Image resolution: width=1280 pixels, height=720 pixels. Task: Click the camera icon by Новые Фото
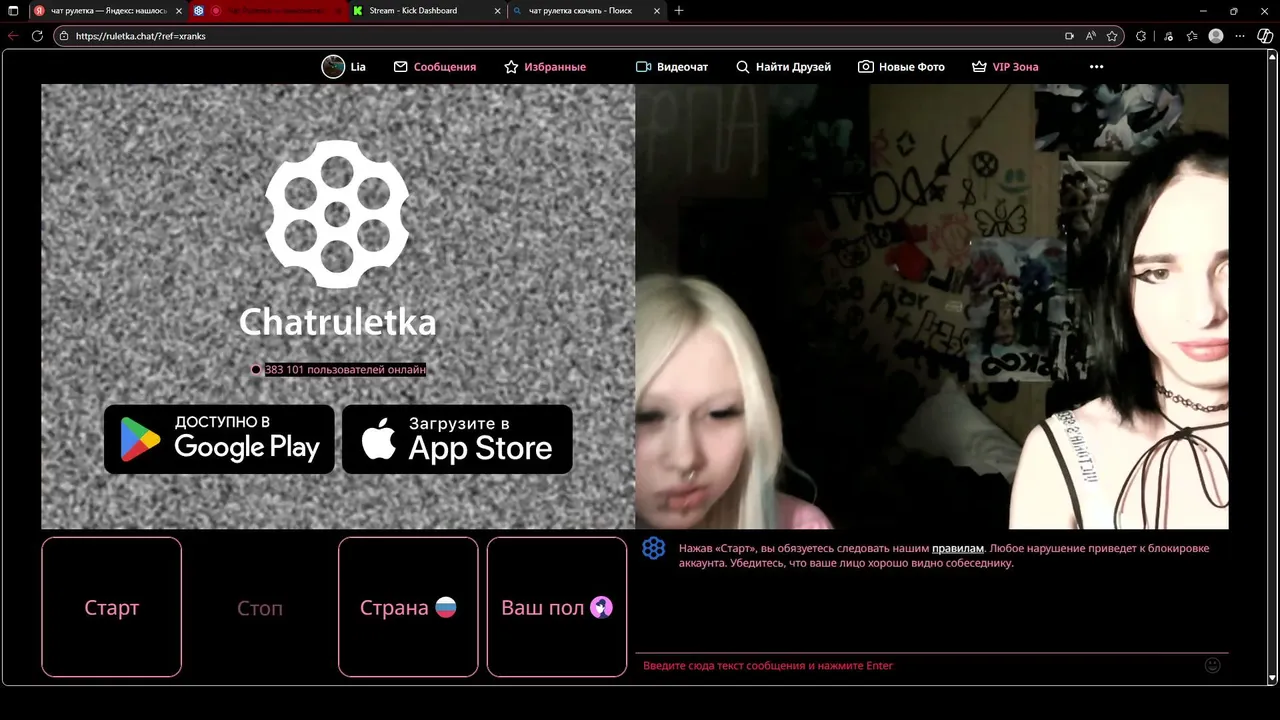click(866, 67)
